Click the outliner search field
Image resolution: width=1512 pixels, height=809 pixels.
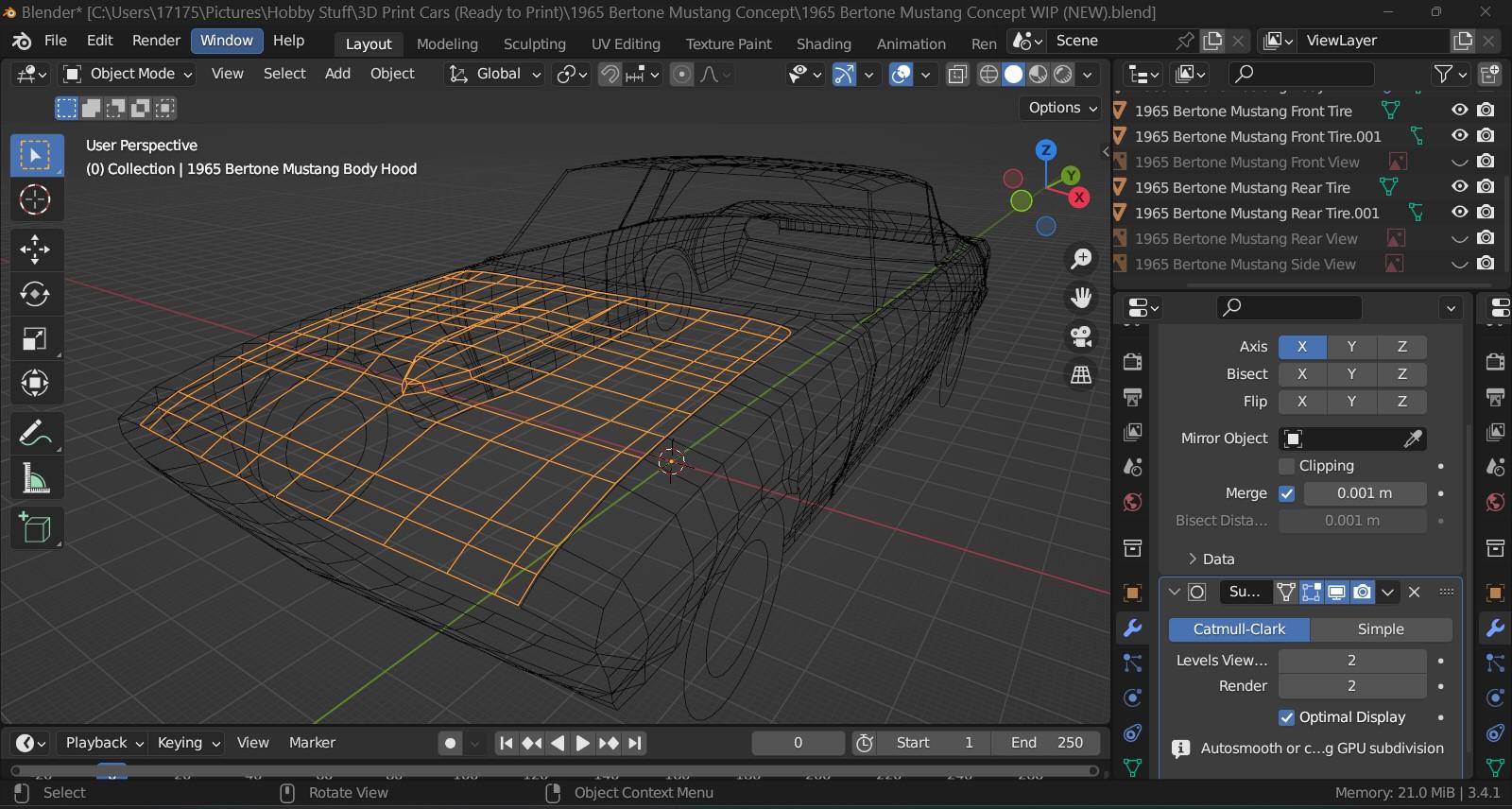1301,74
